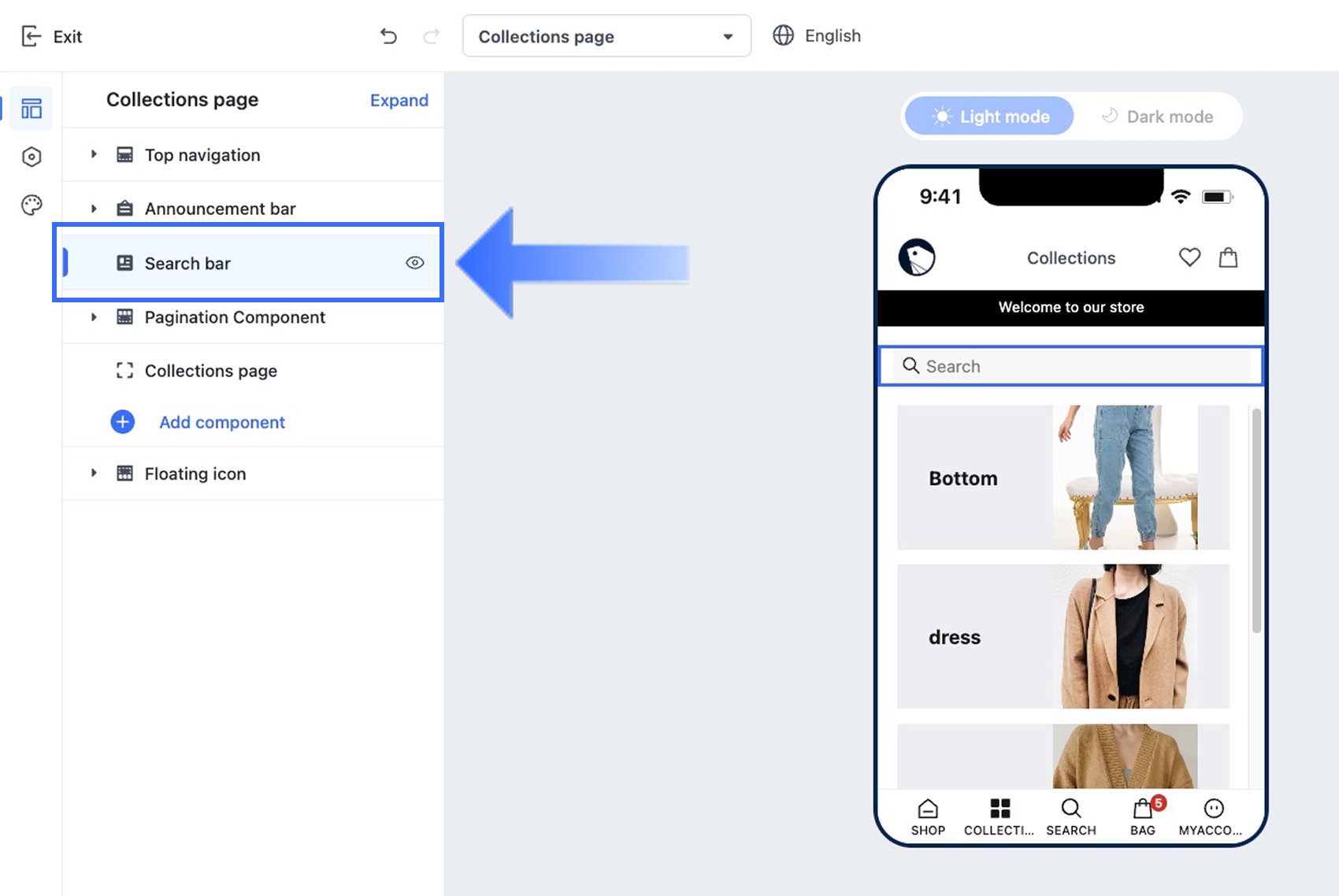Click the Floating icon grid icon
This screenshot has height=896, width=1339.
pyautogui.click(x=124, y=473)
